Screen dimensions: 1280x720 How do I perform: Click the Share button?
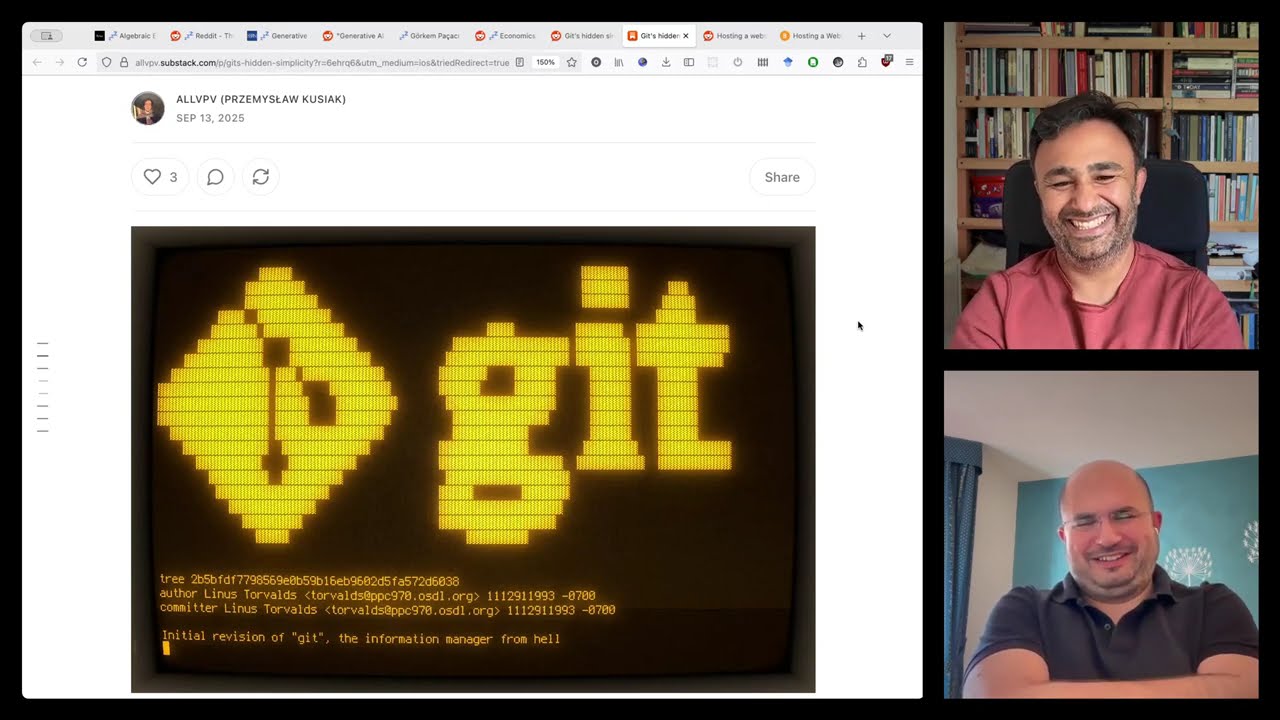pyautogui.click(x=782, y=177)
